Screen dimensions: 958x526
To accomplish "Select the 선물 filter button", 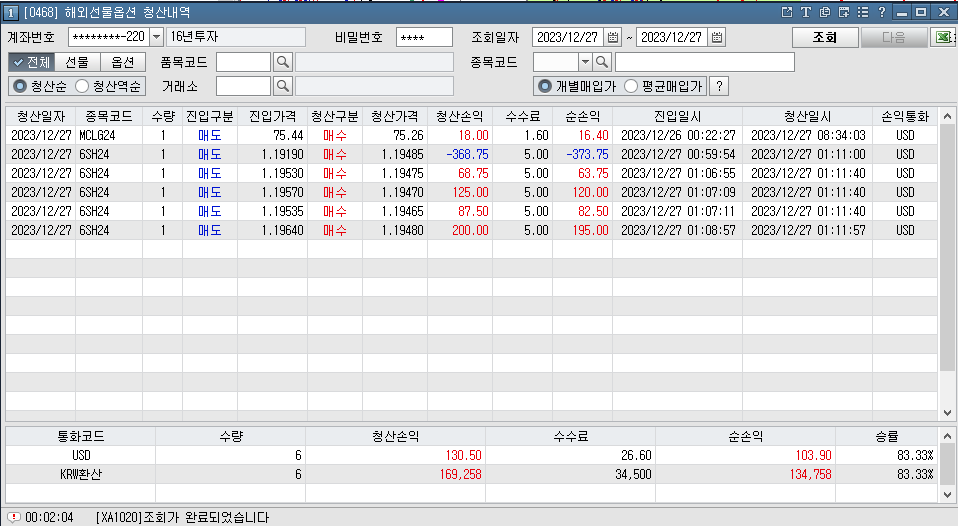I will (77, 62).
